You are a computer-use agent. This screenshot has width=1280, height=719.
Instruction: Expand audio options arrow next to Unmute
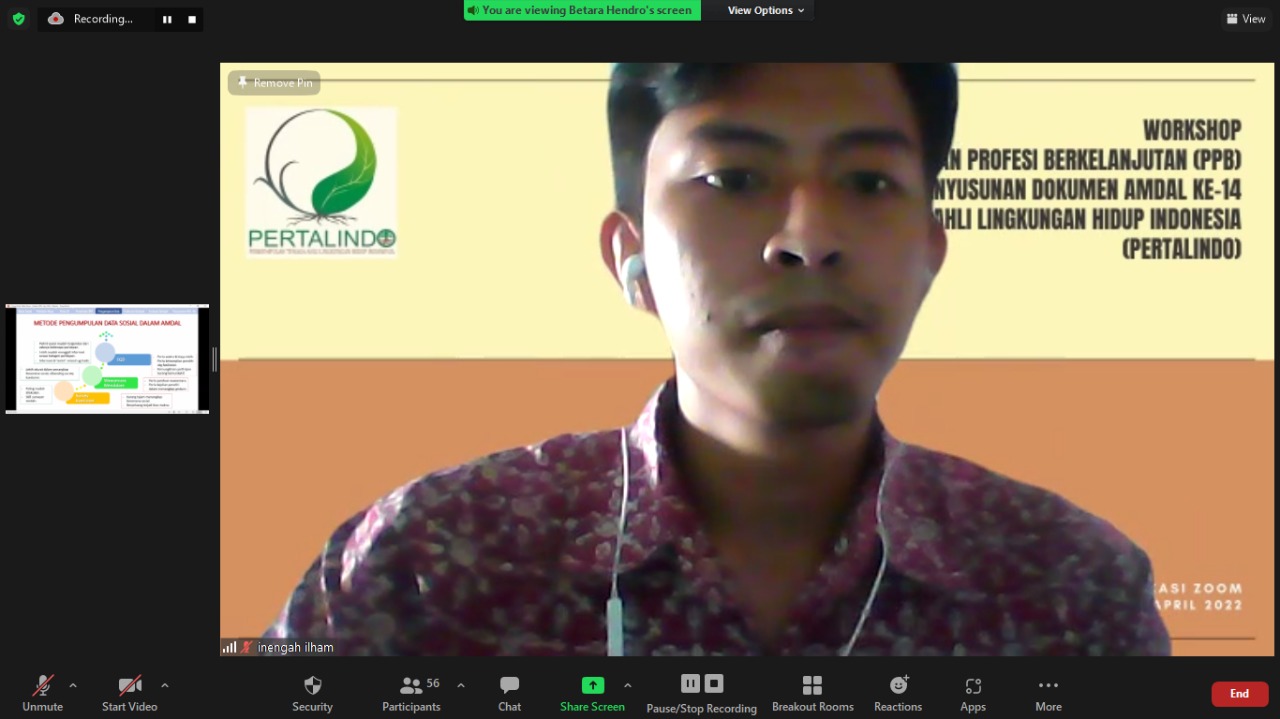click(73, 685)
